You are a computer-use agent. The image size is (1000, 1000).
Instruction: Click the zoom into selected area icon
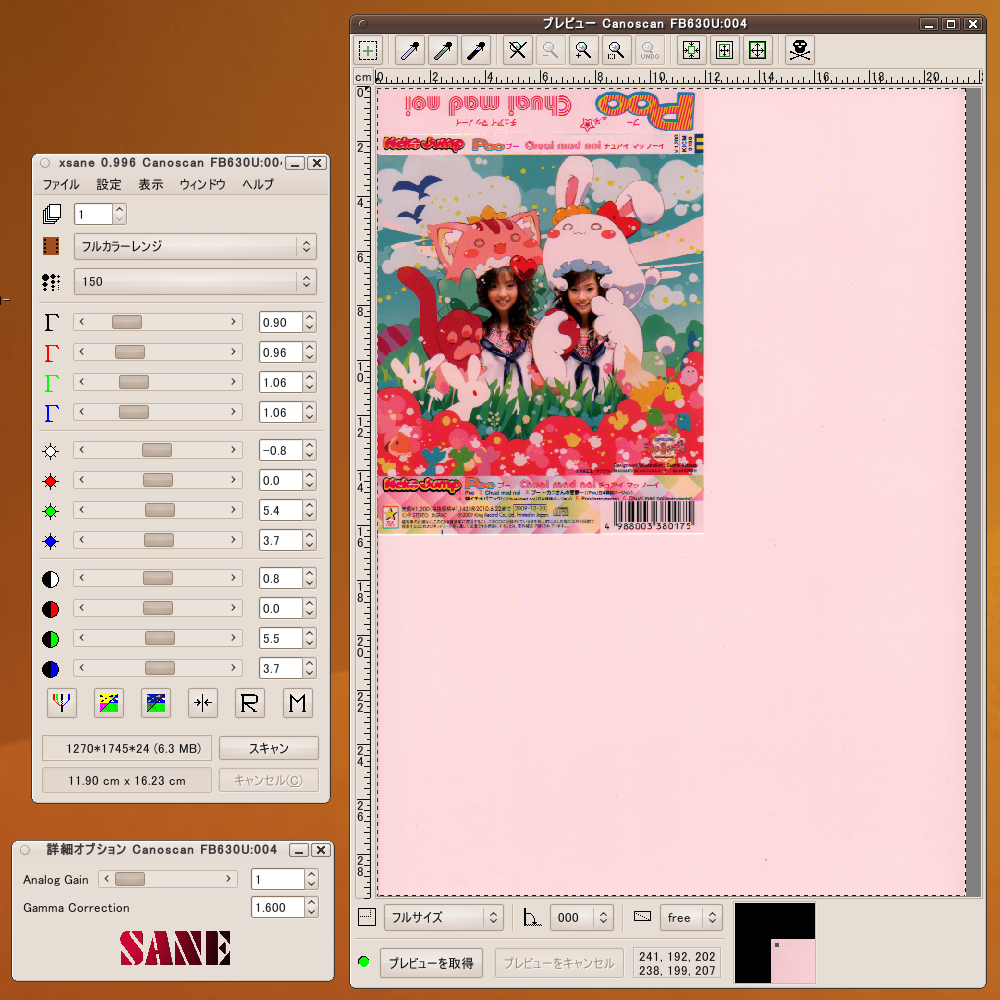pos(616,50)
